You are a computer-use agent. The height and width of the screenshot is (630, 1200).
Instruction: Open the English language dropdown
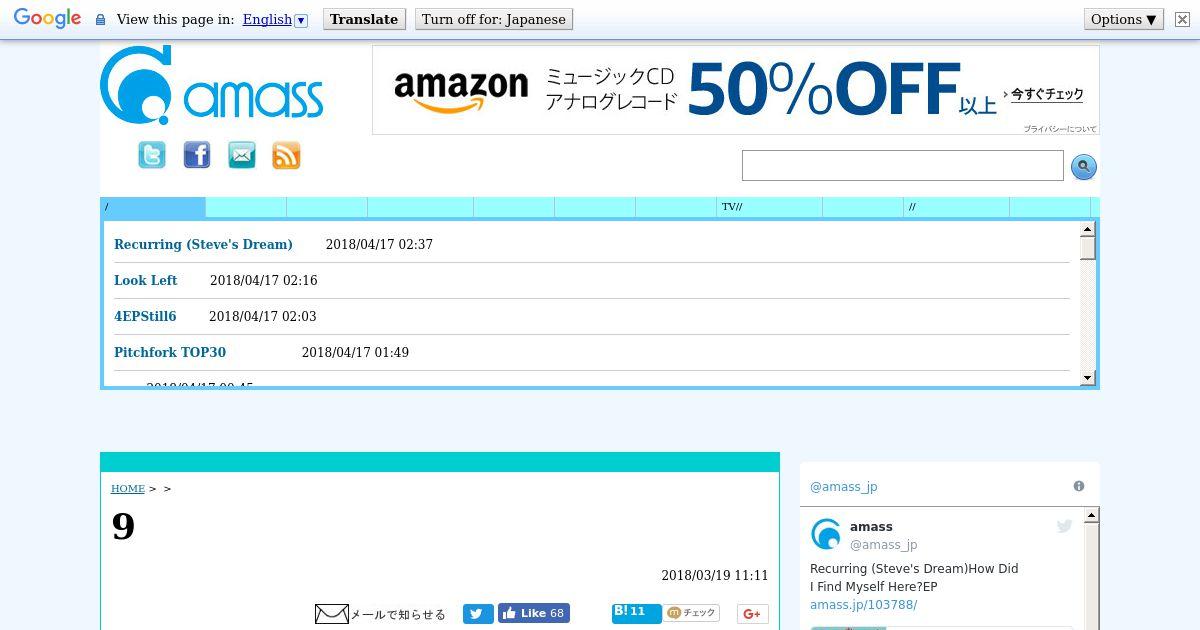click(275, 19)
